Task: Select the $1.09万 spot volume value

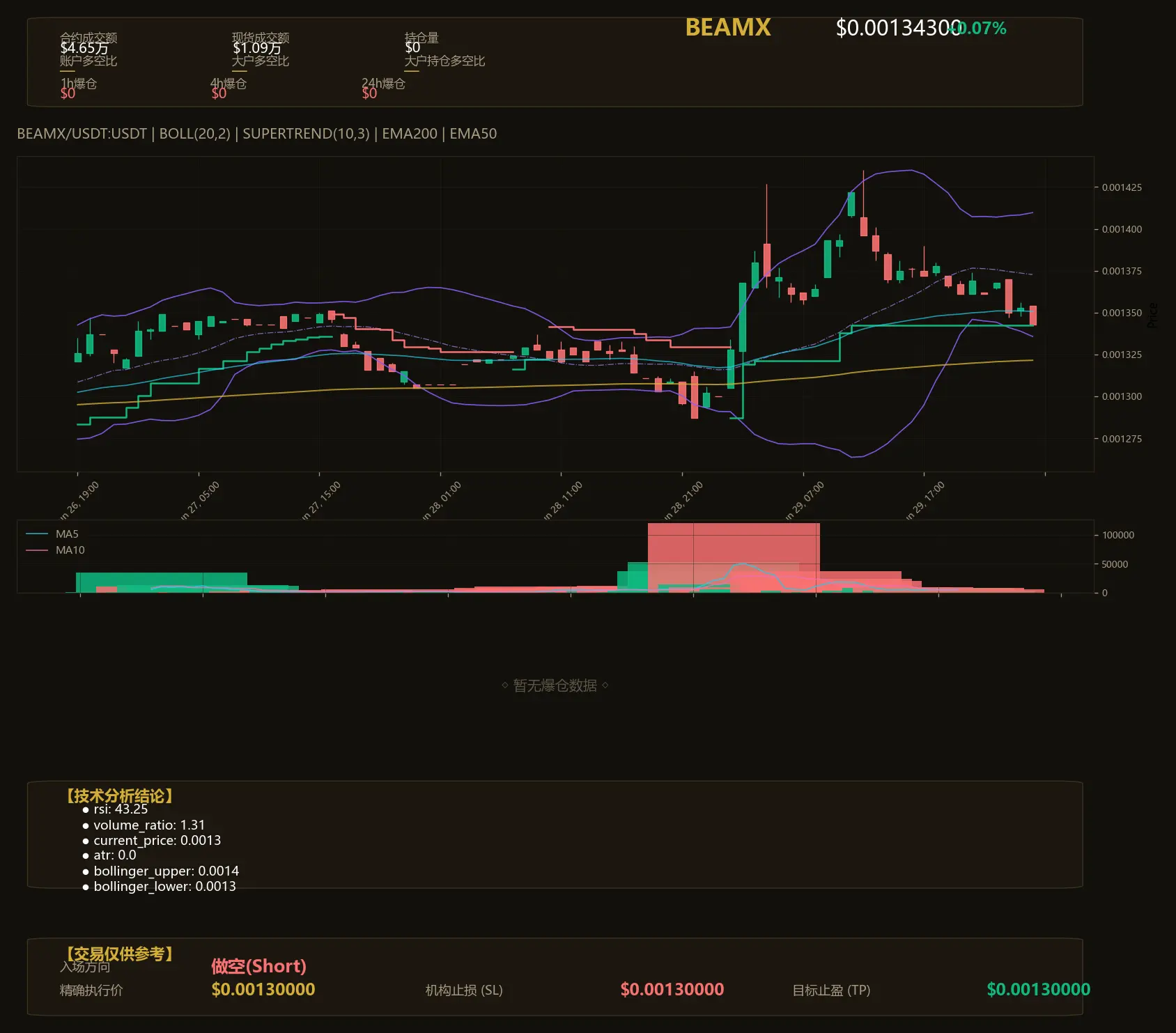Action: point(257,48)
